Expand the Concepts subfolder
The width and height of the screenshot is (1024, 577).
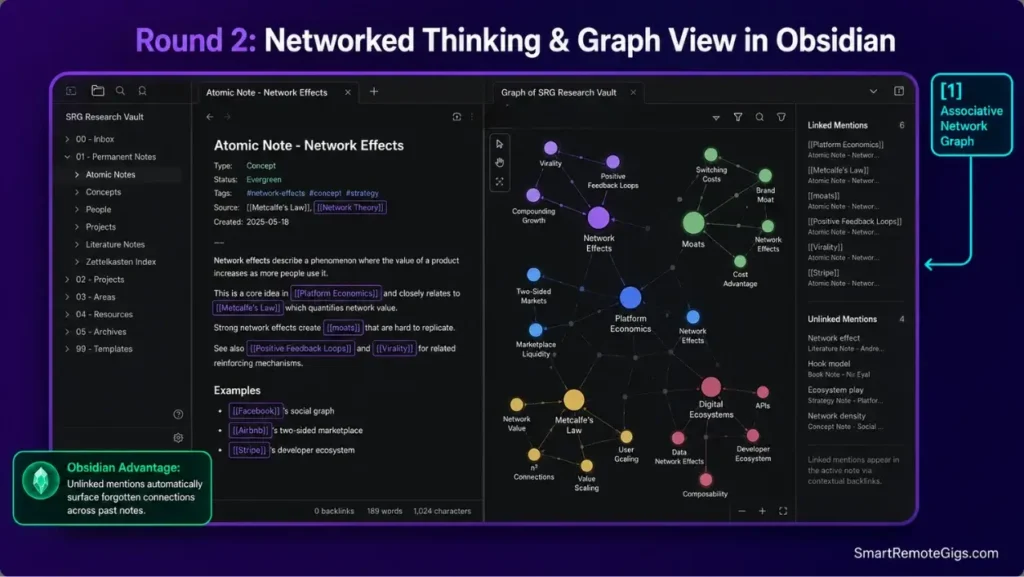point(77,193)
